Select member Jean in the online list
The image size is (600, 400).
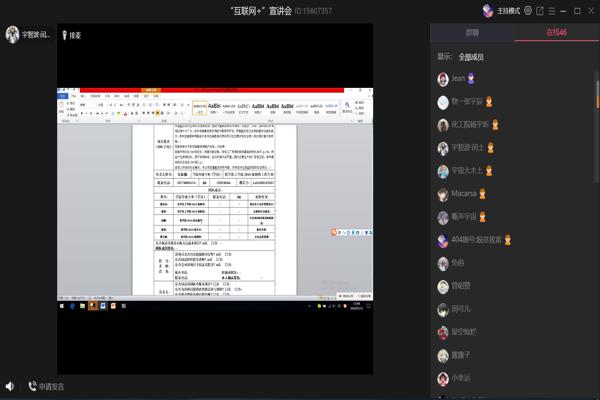pyautogui.click(x=458, y=78)
